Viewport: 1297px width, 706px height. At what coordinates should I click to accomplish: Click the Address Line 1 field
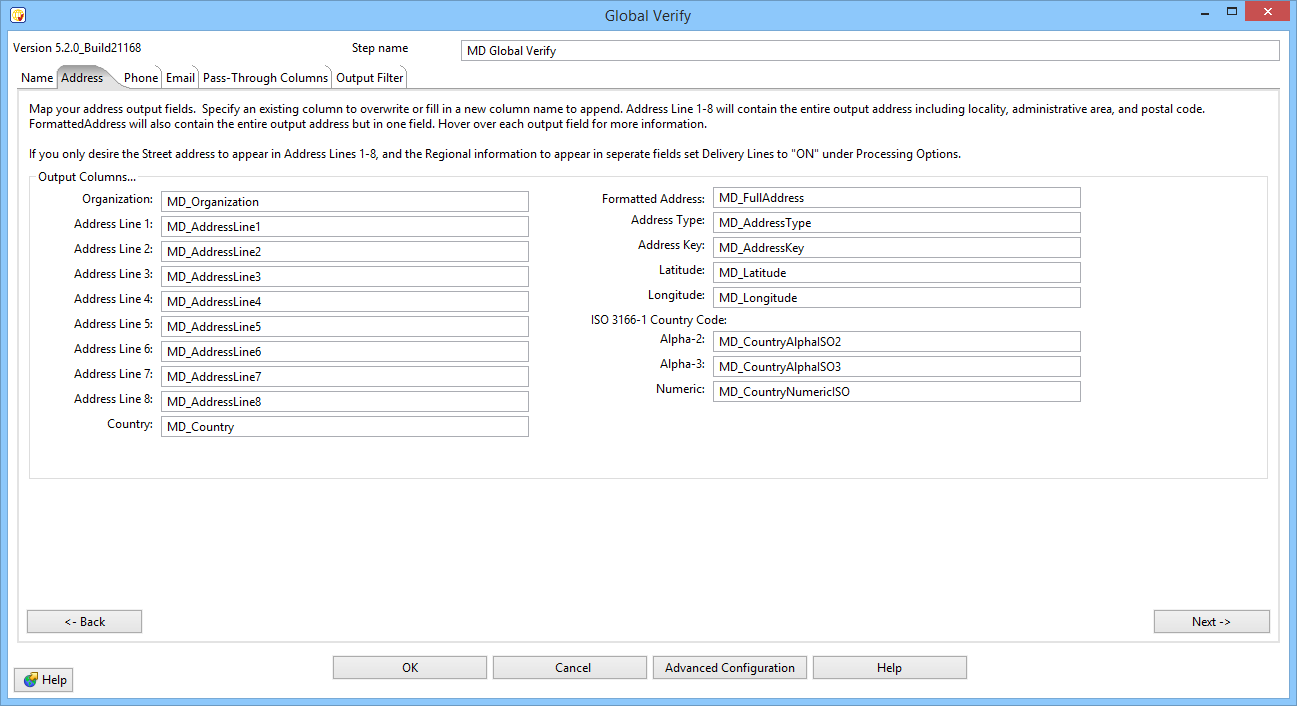(x=344, y=227)
